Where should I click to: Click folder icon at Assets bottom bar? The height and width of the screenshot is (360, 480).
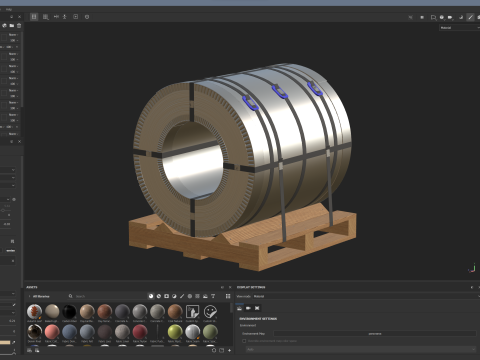coord(221,350)
